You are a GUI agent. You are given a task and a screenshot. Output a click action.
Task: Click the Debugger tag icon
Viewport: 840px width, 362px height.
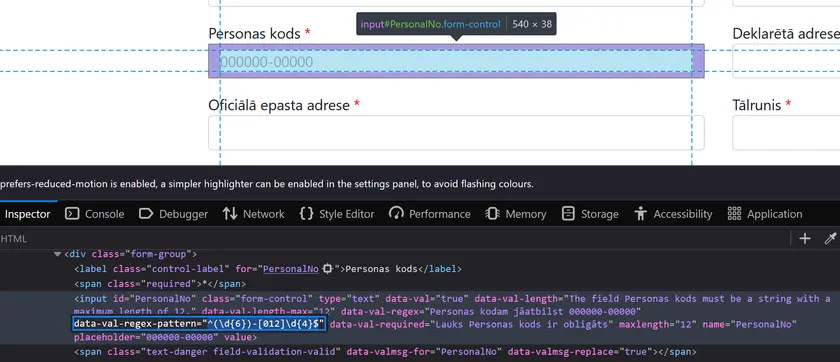(x=146, y=214)
